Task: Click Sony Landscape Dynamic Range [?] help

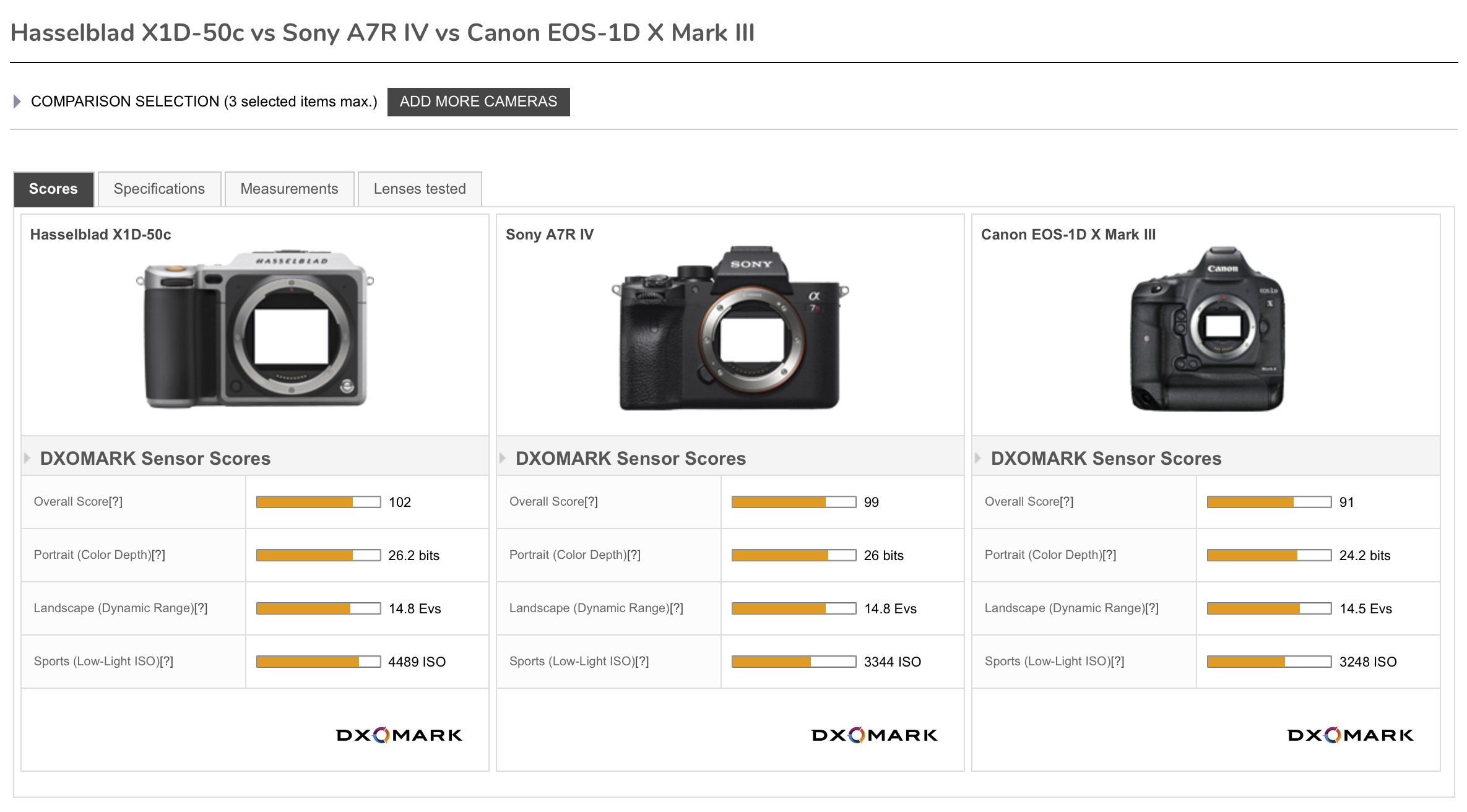Action: click(x=676, y=608)
